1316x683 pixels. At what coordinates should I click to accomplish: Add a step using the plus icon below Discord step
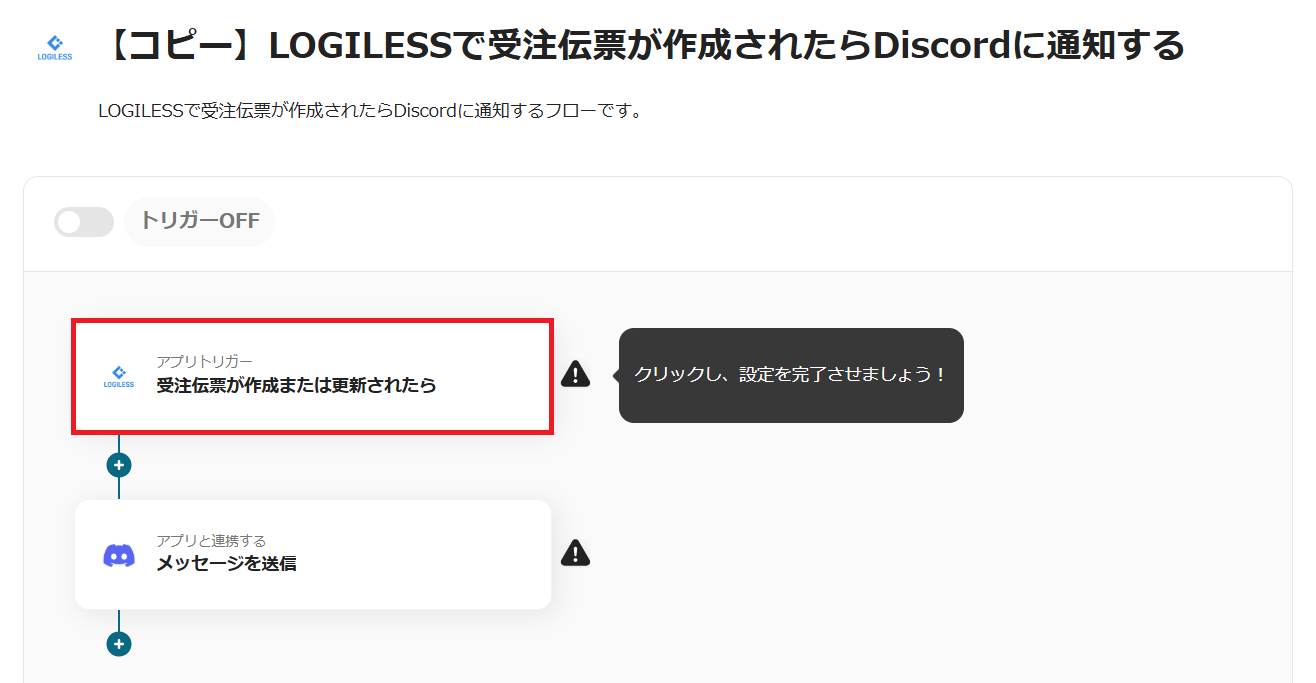119,644
